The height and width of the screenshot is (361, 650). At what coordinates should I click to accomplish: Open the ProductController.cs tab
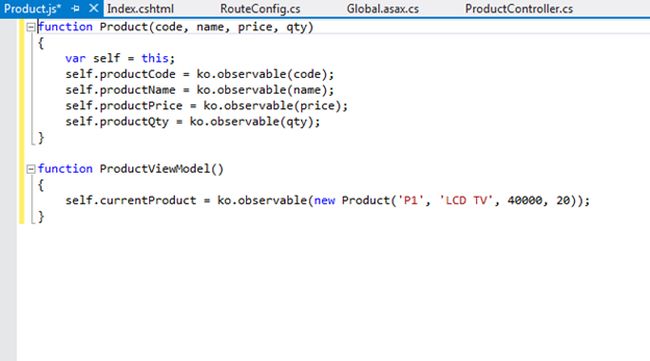click(x=519, y=9)
